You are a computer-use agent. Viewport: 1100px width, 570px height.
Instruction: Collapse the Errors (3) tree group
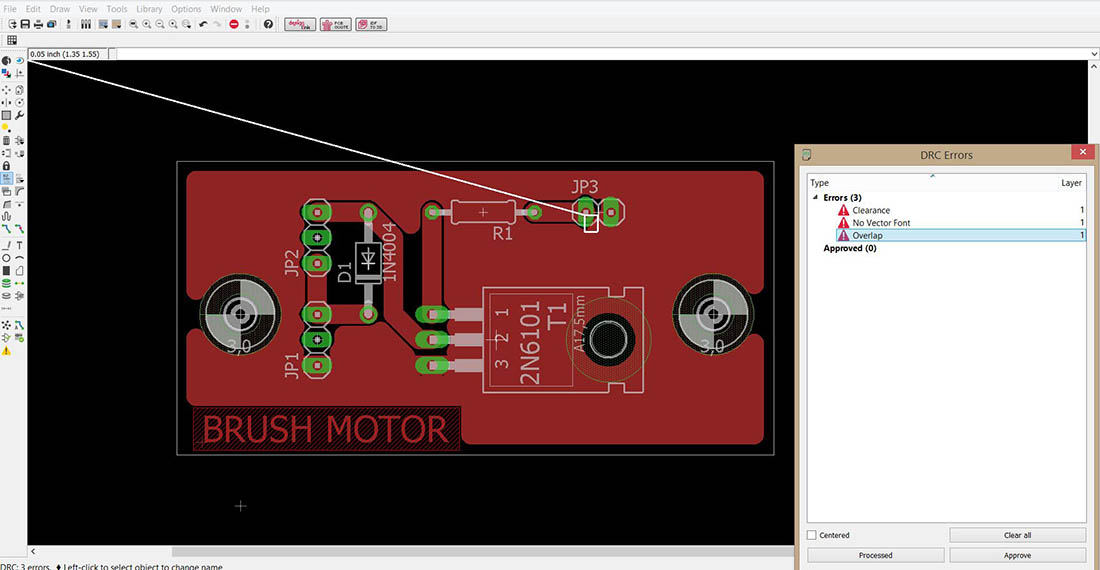(815, 198)
